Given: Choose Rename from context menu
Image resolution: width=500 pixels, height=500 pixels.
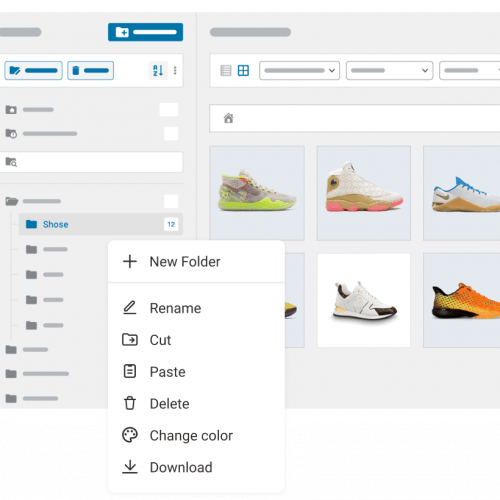Looking at the screenshot, I should tap(196, 308).
